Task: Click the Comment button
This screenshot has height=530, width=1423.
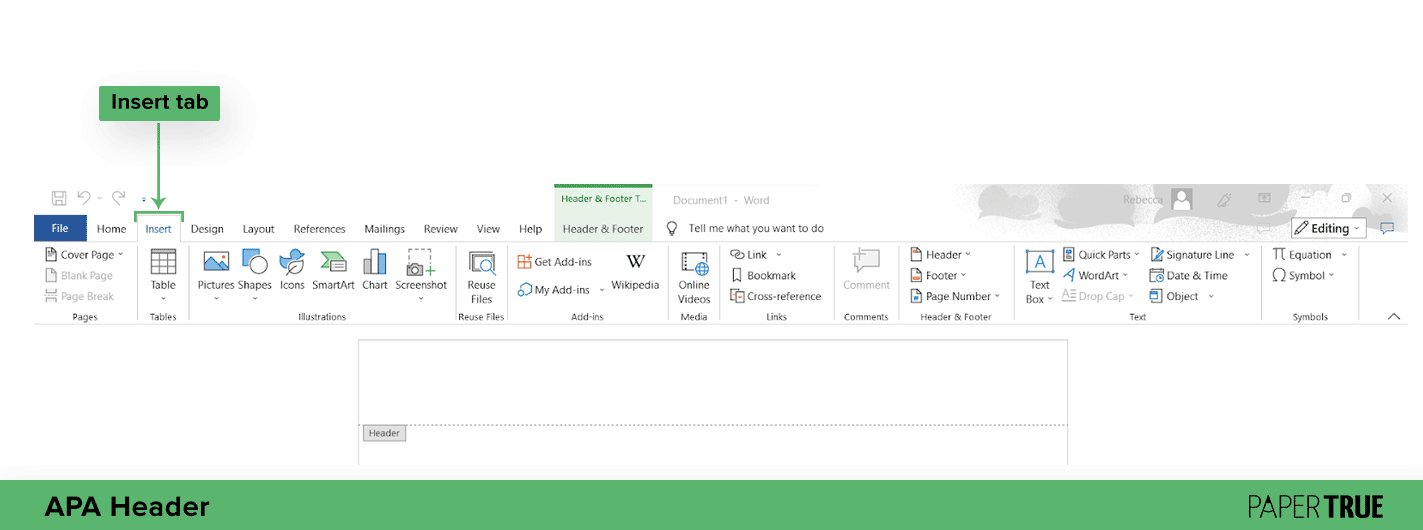Action: coord(866,272)
